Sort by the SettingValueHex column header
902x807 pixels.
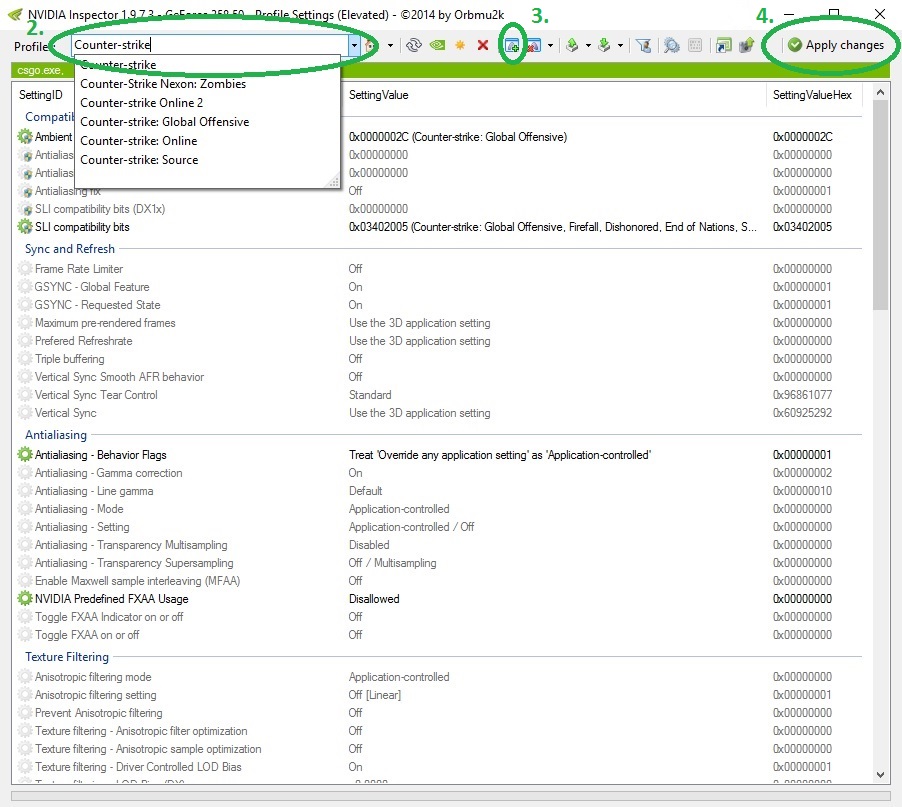(x=812, y=95)
